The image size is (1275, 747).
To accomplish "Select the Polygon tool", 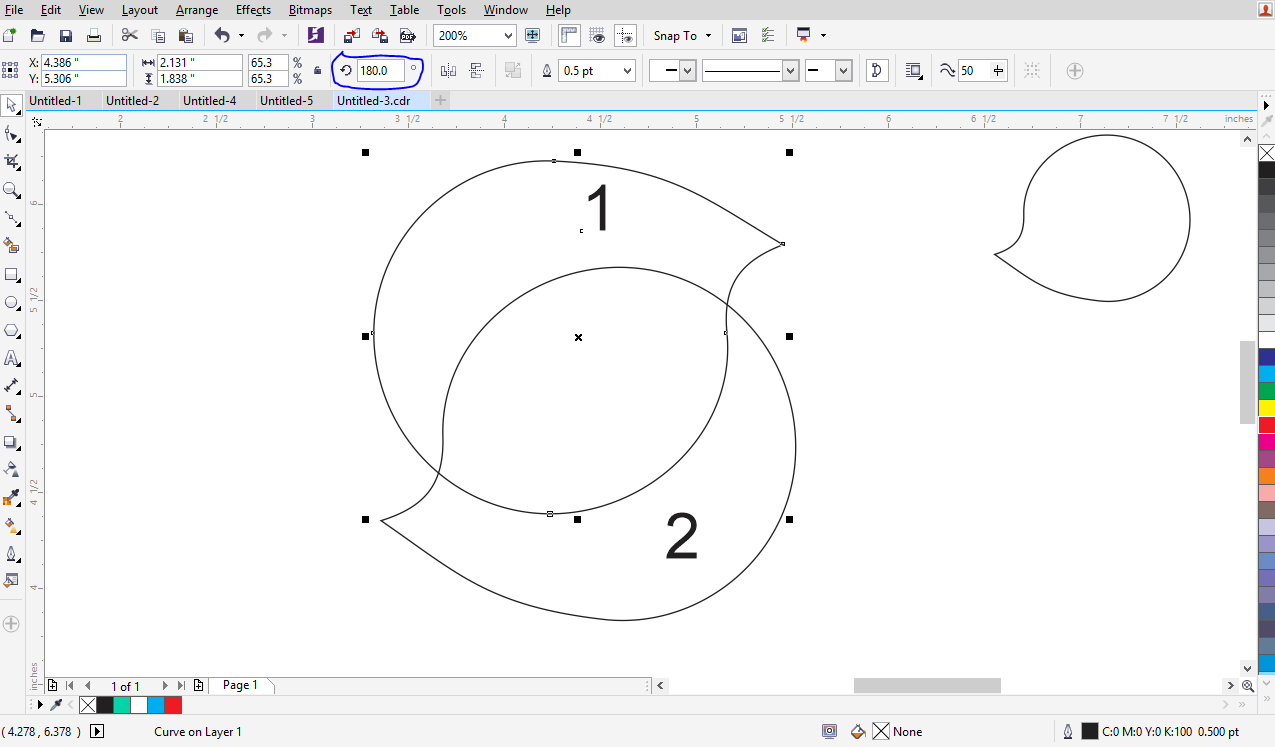I will click(12, 330).
